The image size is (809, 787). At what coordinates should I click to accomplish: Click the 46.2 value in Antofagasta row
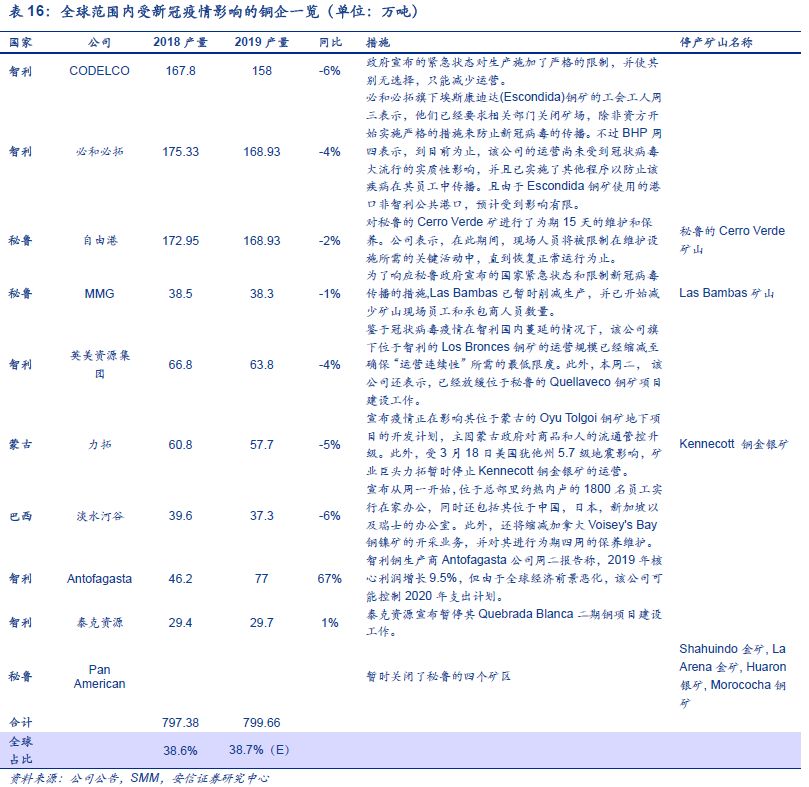click(180, 579)
